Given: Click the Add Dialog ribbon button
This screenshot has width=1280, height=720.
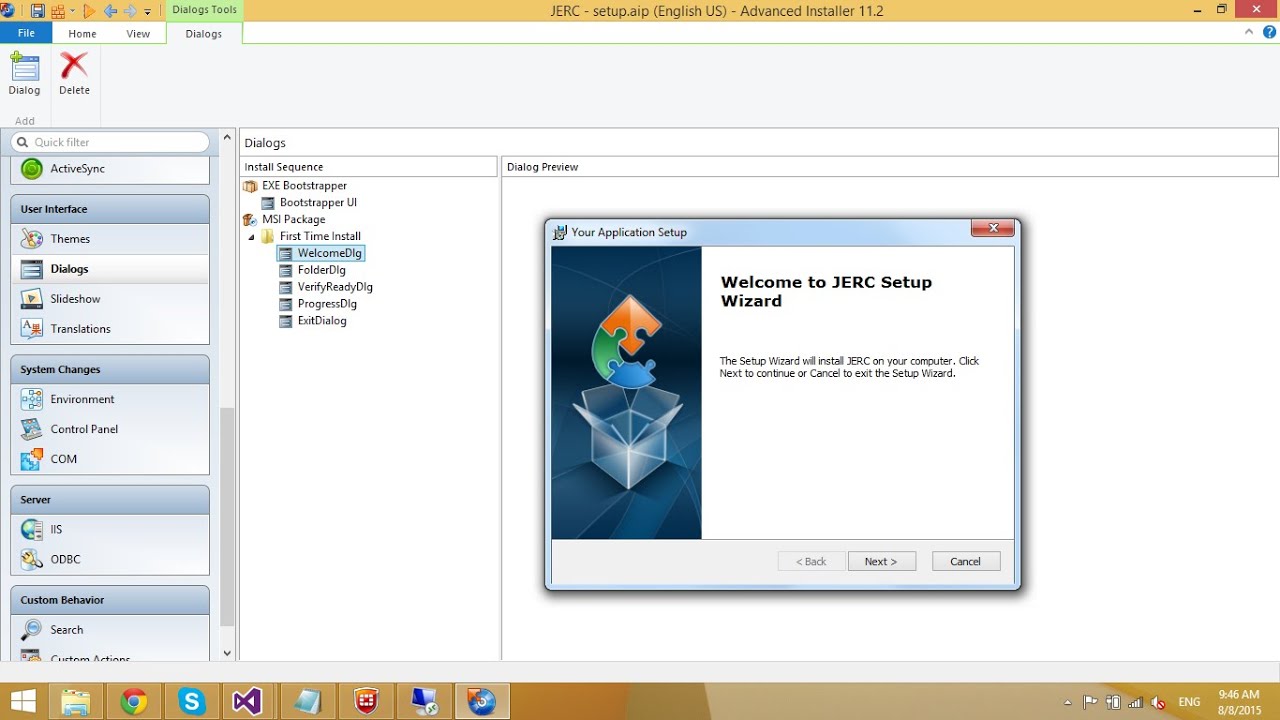Looking at the screenshot, I should [x=24, y=74].
